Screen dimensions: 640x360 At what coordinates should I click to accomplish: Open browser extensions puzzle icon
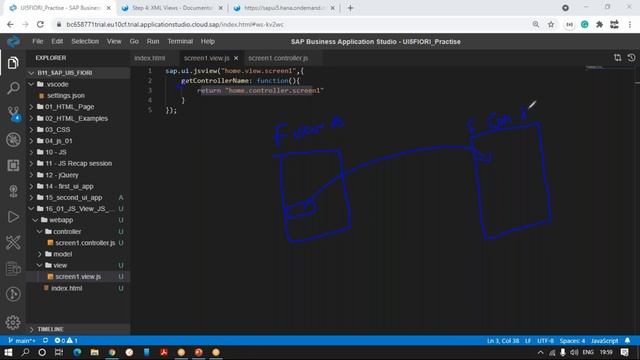click(599, 24)
